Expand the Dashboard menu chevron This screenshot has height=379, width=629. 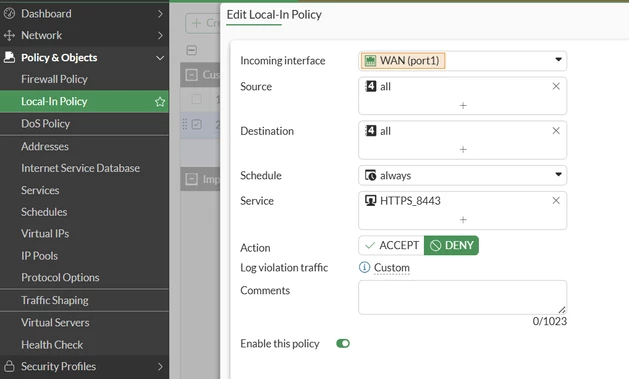(160, 14)
